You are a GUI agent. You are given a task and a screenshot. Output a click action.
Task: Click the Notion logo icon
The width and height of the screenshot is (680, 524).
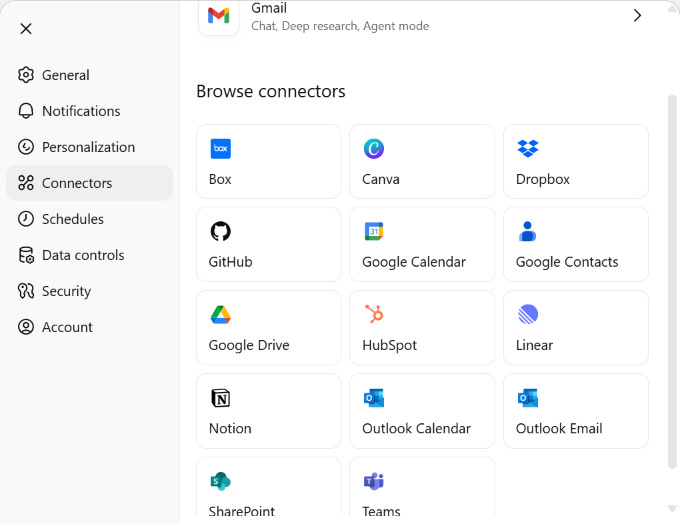pos(221,398)
